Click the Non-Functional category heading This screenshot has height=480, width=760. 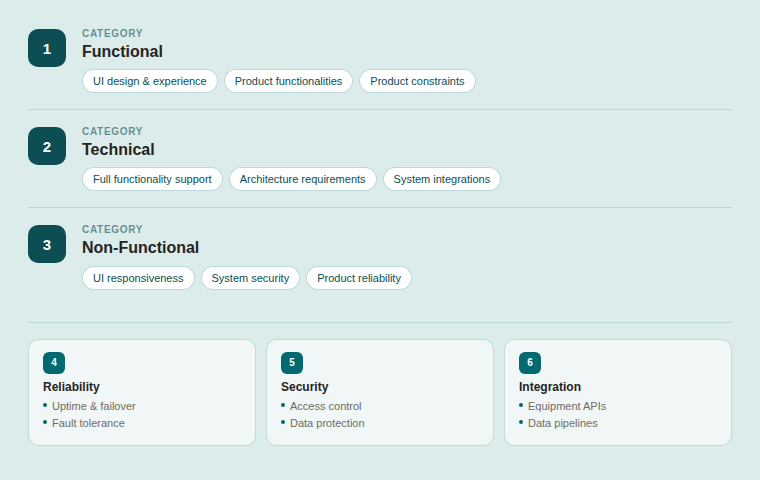click(x=141, y=247)
